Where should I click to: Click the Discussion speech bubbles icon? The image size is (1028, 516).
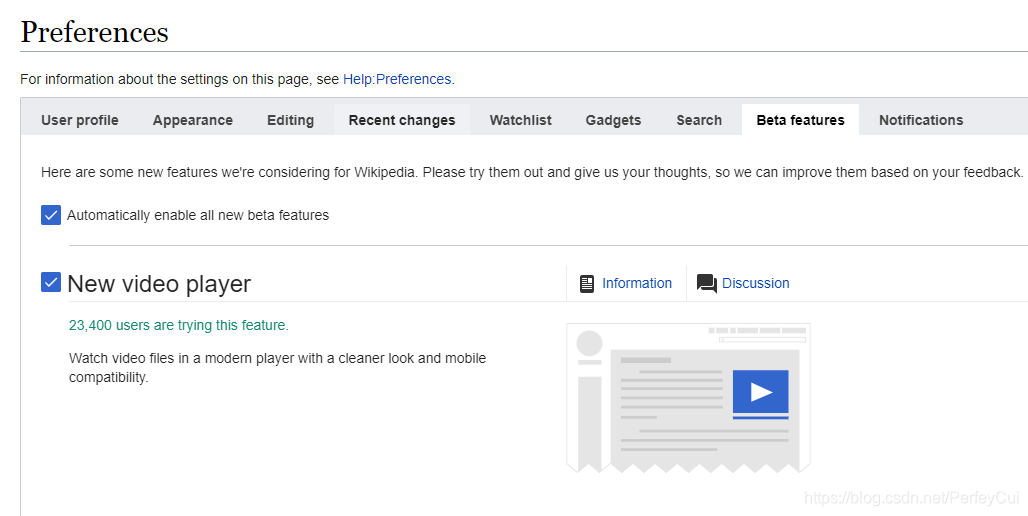pos(707,284)
